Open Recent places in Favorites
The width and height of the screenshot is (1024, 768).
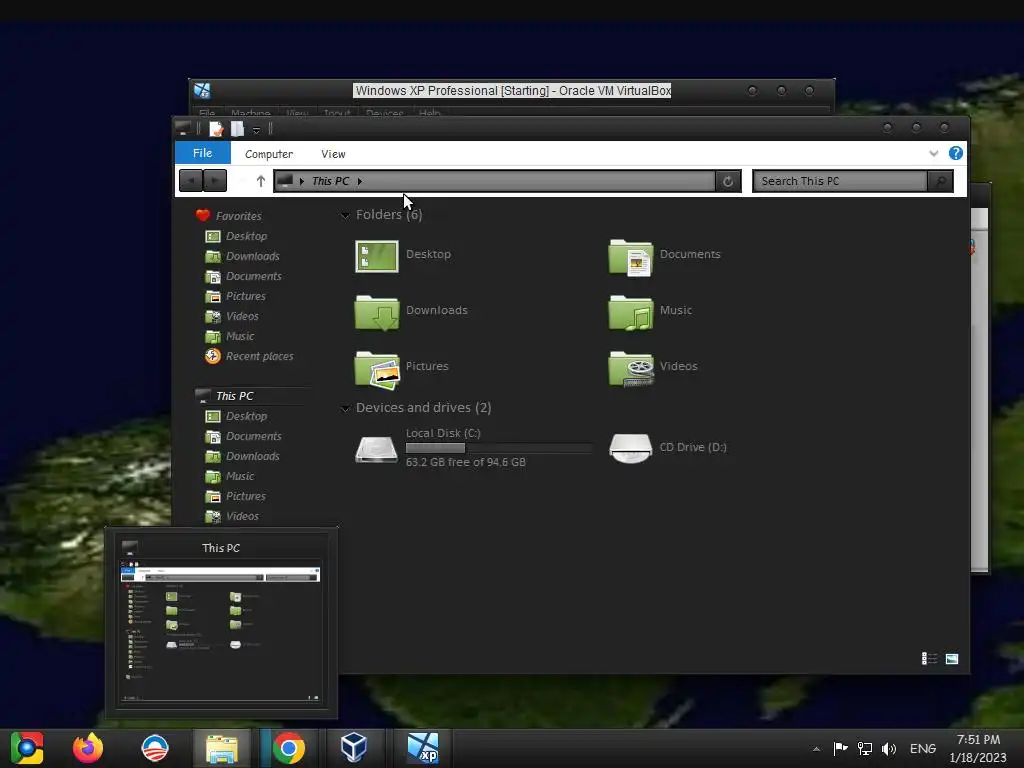(249, 357)
